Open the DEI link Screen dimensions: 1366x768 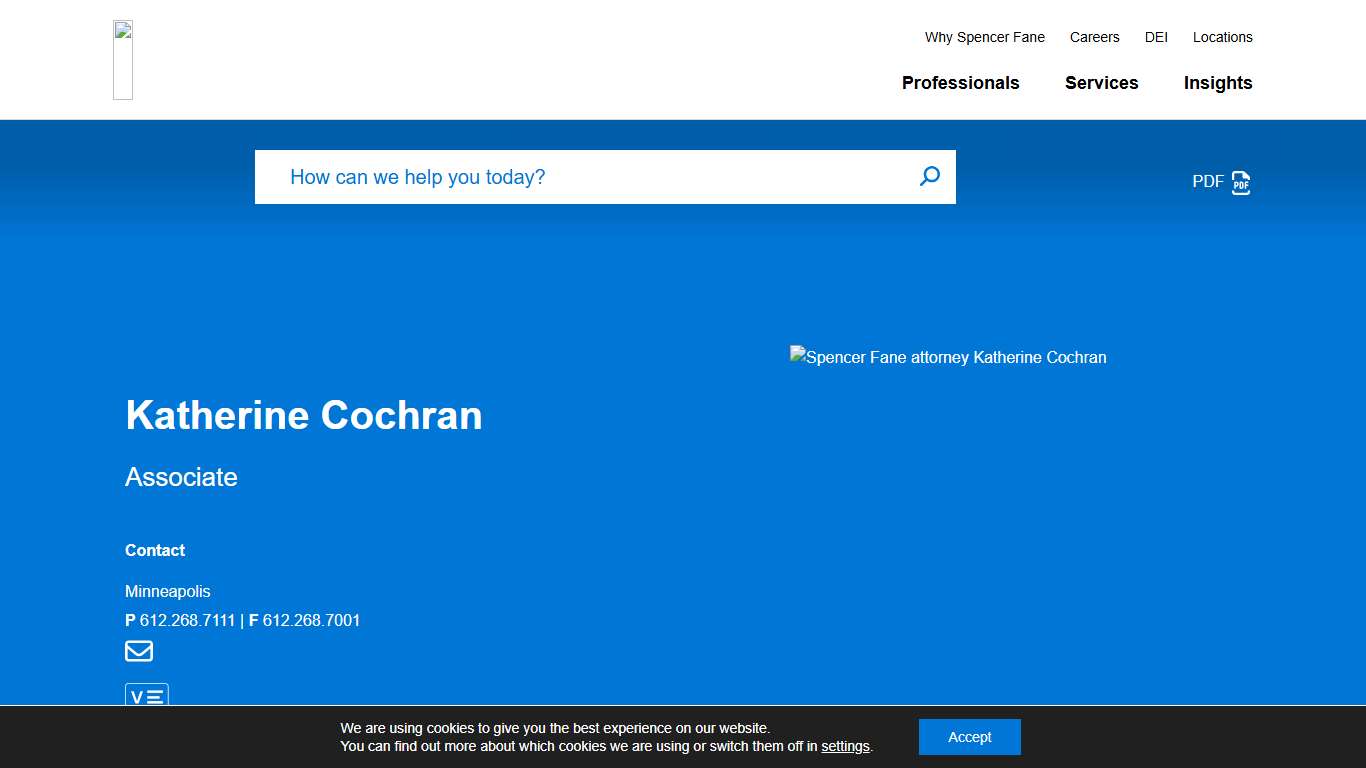click(x=1156, y=37)
